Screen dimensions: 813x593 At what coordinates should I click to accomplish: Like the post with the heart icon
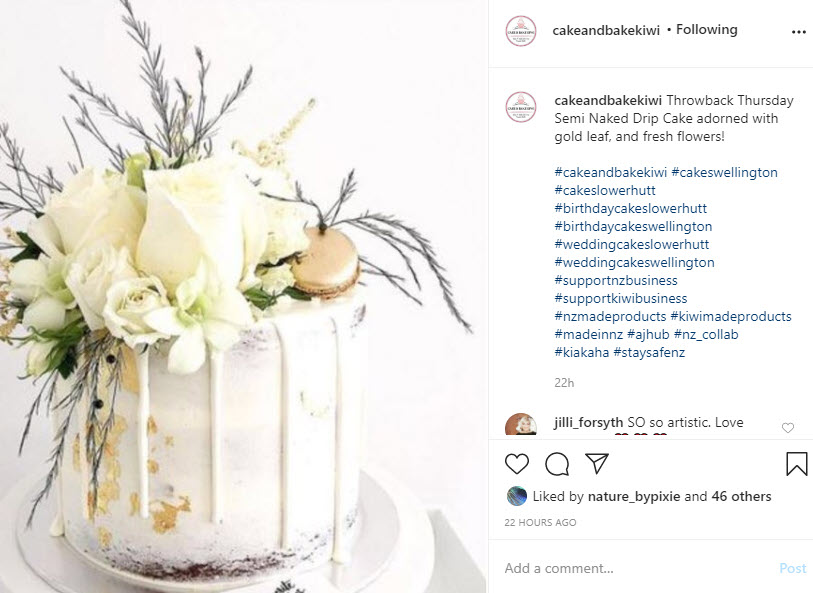pyautogui.click(x=516, y=463)
